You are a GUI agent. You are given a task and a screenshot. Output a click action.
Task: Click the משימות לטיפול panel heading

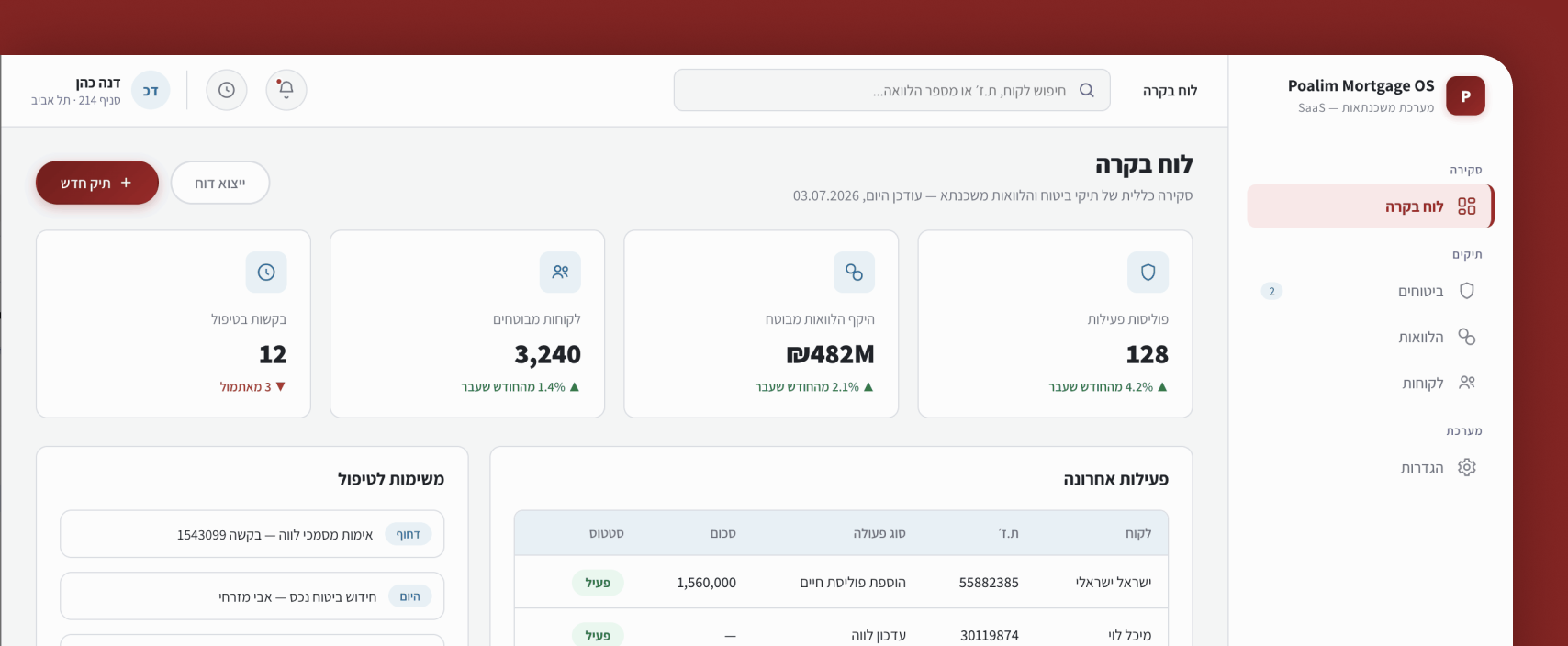pyautogui.click(x=391, y=479)
